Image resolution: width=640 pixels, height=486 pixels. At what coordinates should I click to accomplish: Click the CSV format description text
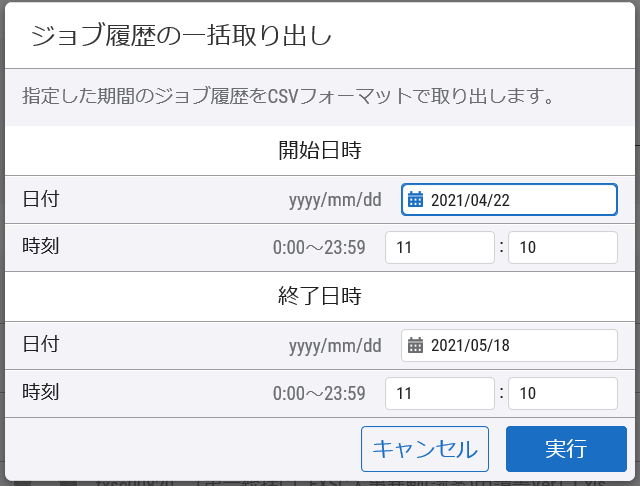[x=288, y=96]
